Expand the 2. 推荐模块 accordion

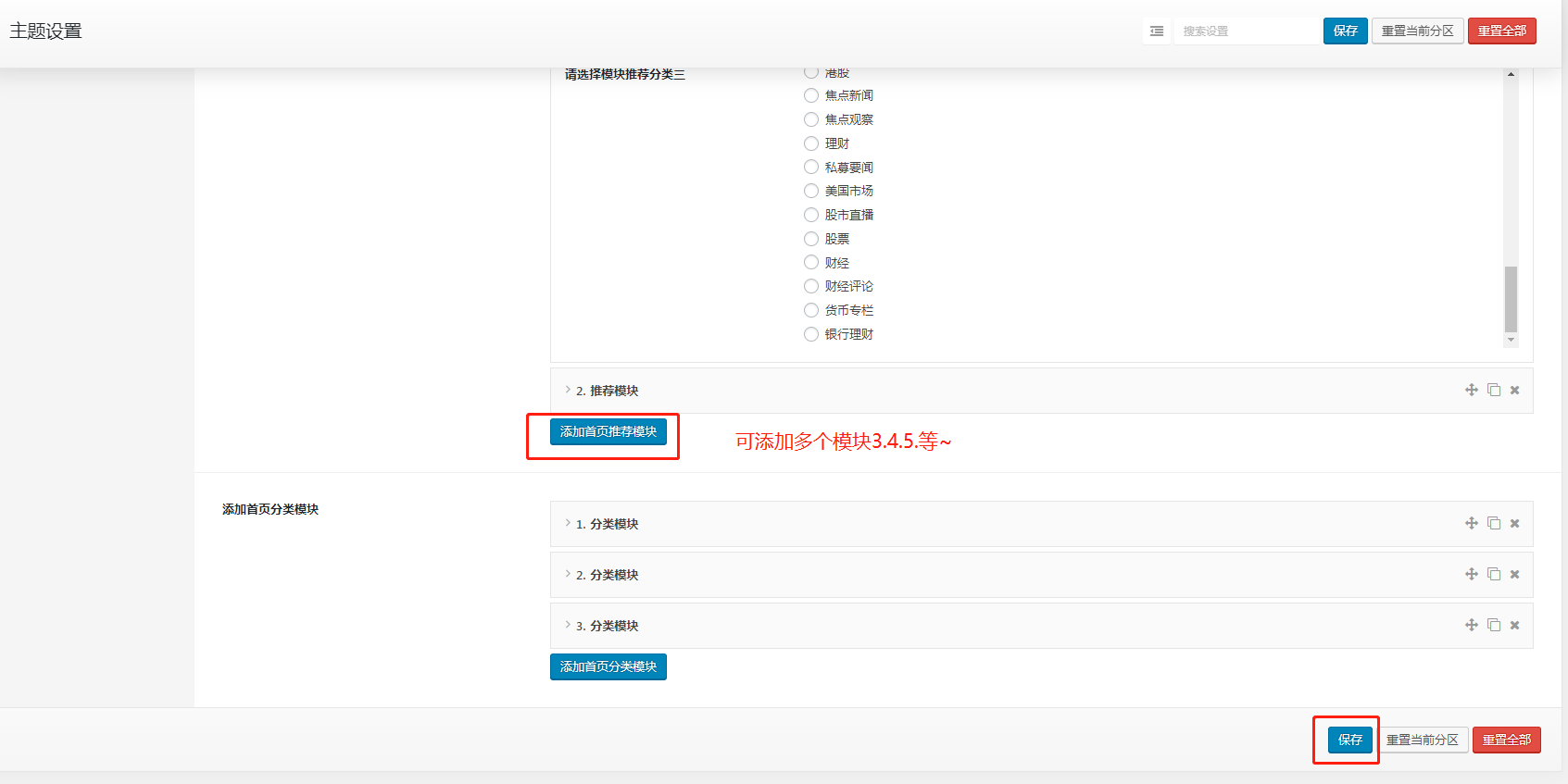pyautogui.click(x=1041, y=391)
